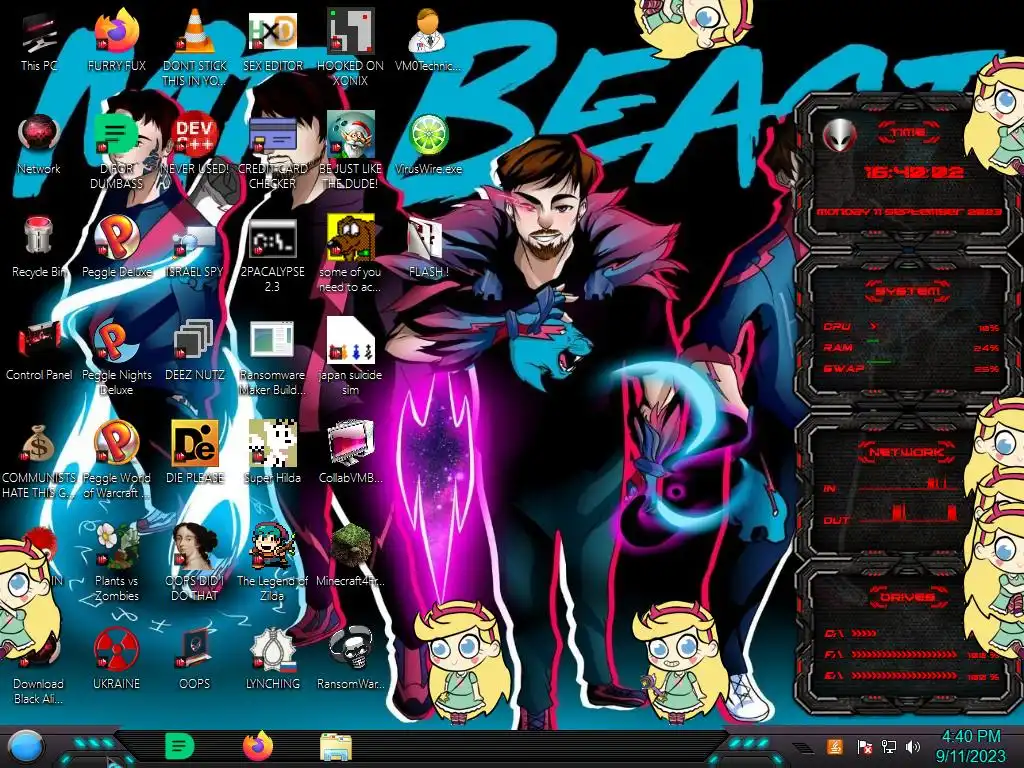Open Control Panel desktop icon
The height and width of the screenshot is (768, 1024).
click(39, 351)
